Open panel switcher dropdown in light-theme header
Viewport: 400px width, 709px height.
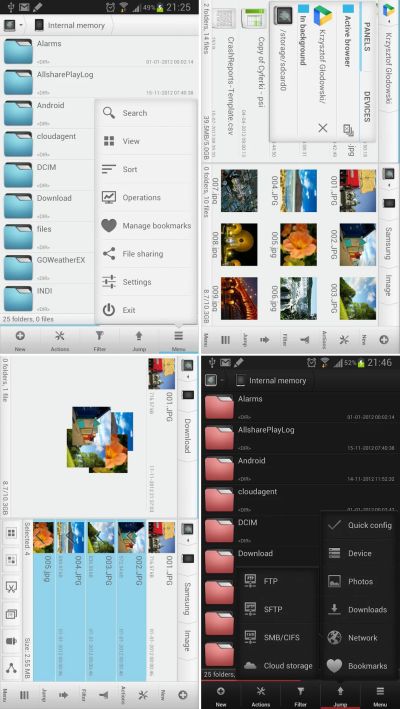click(14, 25)
